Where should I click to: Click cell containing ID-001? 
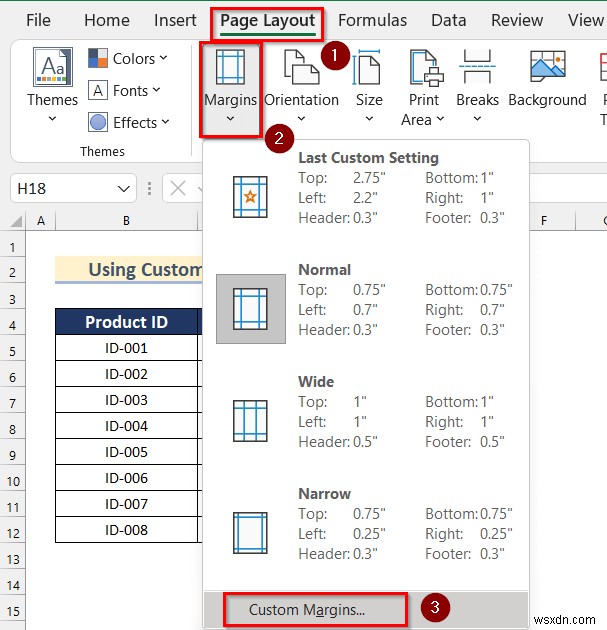click(x=126, y=348)
